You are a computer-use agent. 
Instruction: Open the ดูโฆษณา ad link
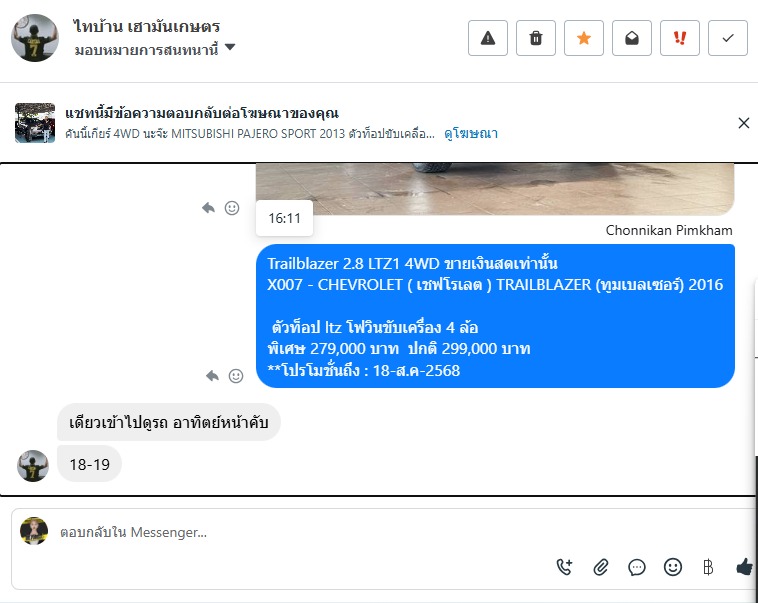click(x=471, y=133)
